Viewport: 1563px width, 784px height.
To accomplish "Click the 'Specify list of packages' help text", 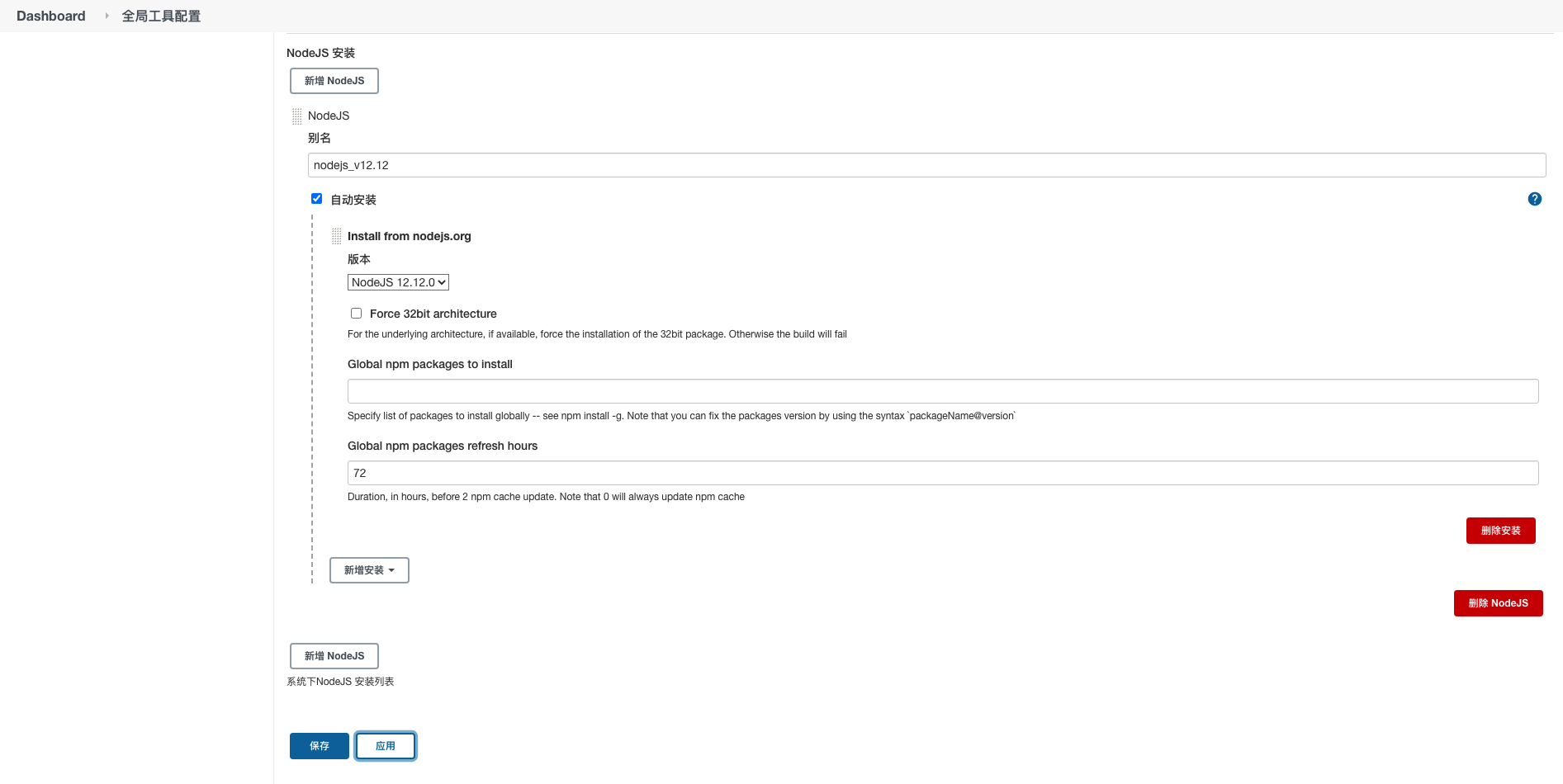I will click(x=681, y=416).
